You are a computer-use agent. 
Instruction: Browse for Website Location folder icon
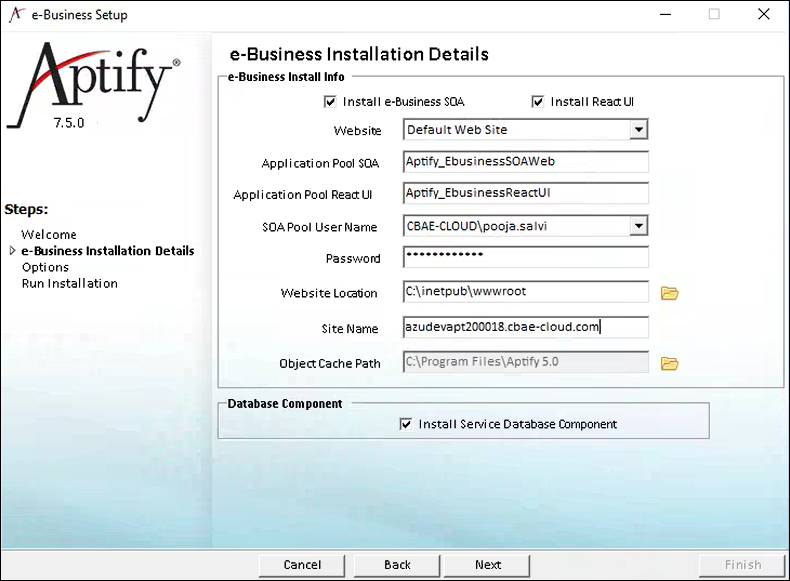(669, 293)
